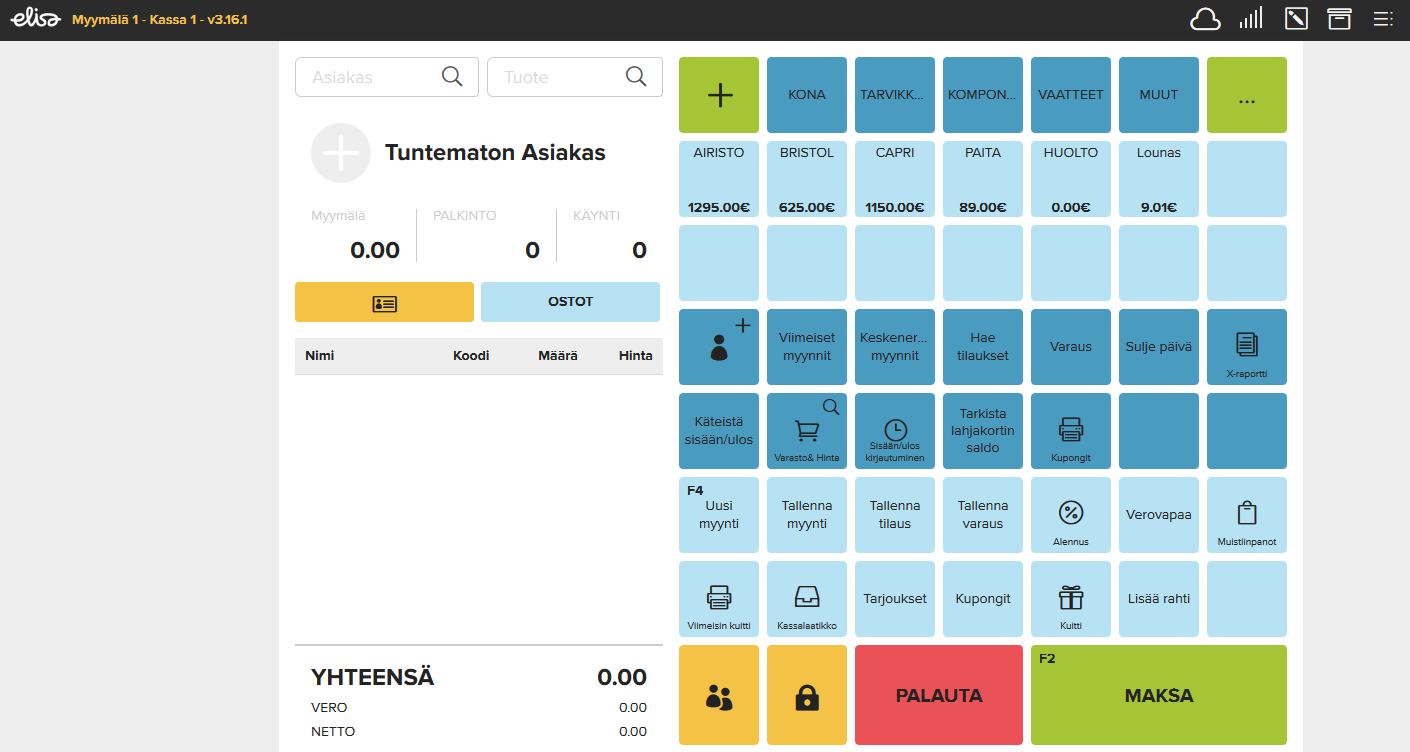Click Tallenna myynti button
This screenshot has width=1410, height=752.
[x=807, y=515]
